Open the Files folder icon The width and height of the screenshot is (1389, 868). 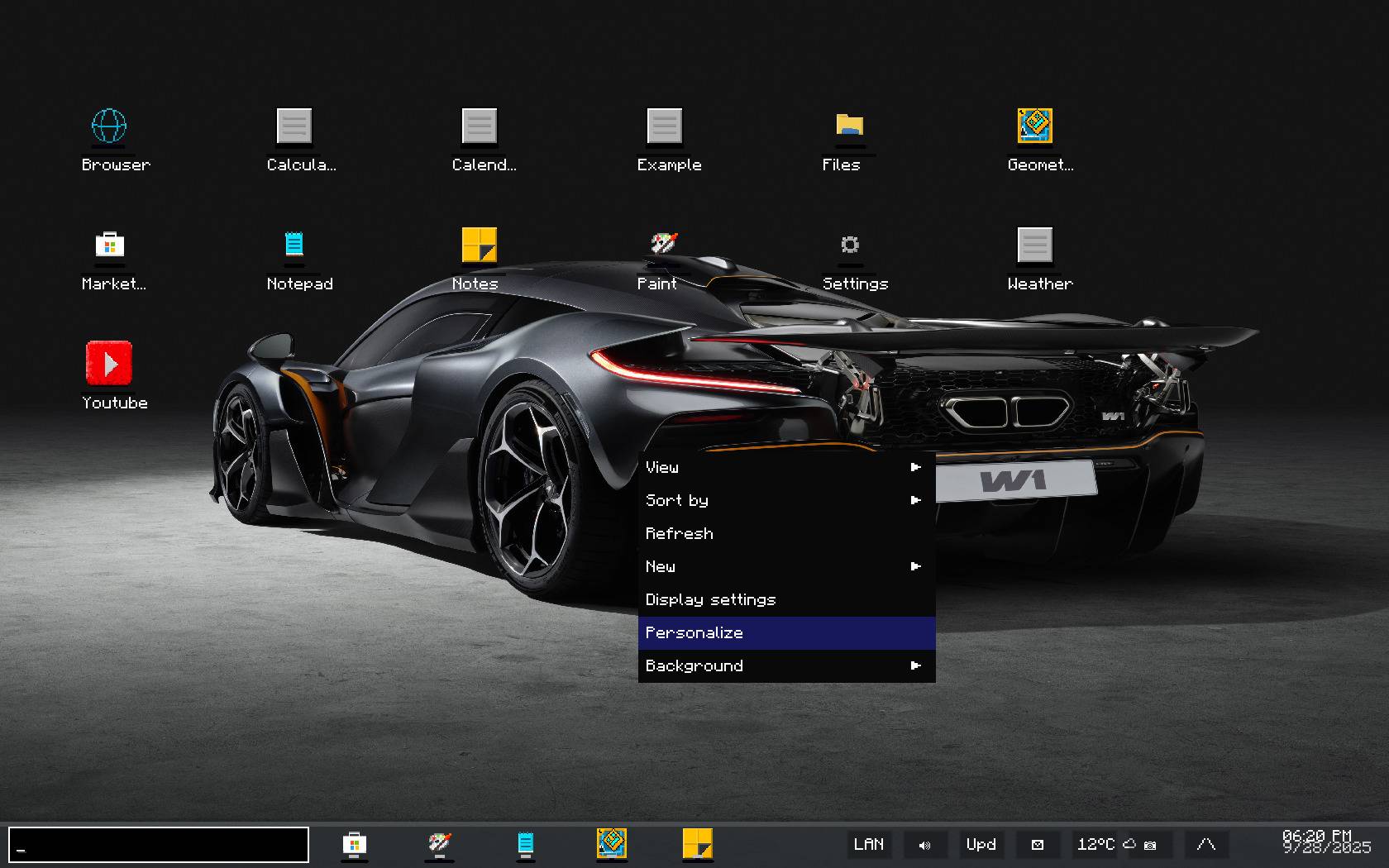pyautogui.click(x=849, y=127)
